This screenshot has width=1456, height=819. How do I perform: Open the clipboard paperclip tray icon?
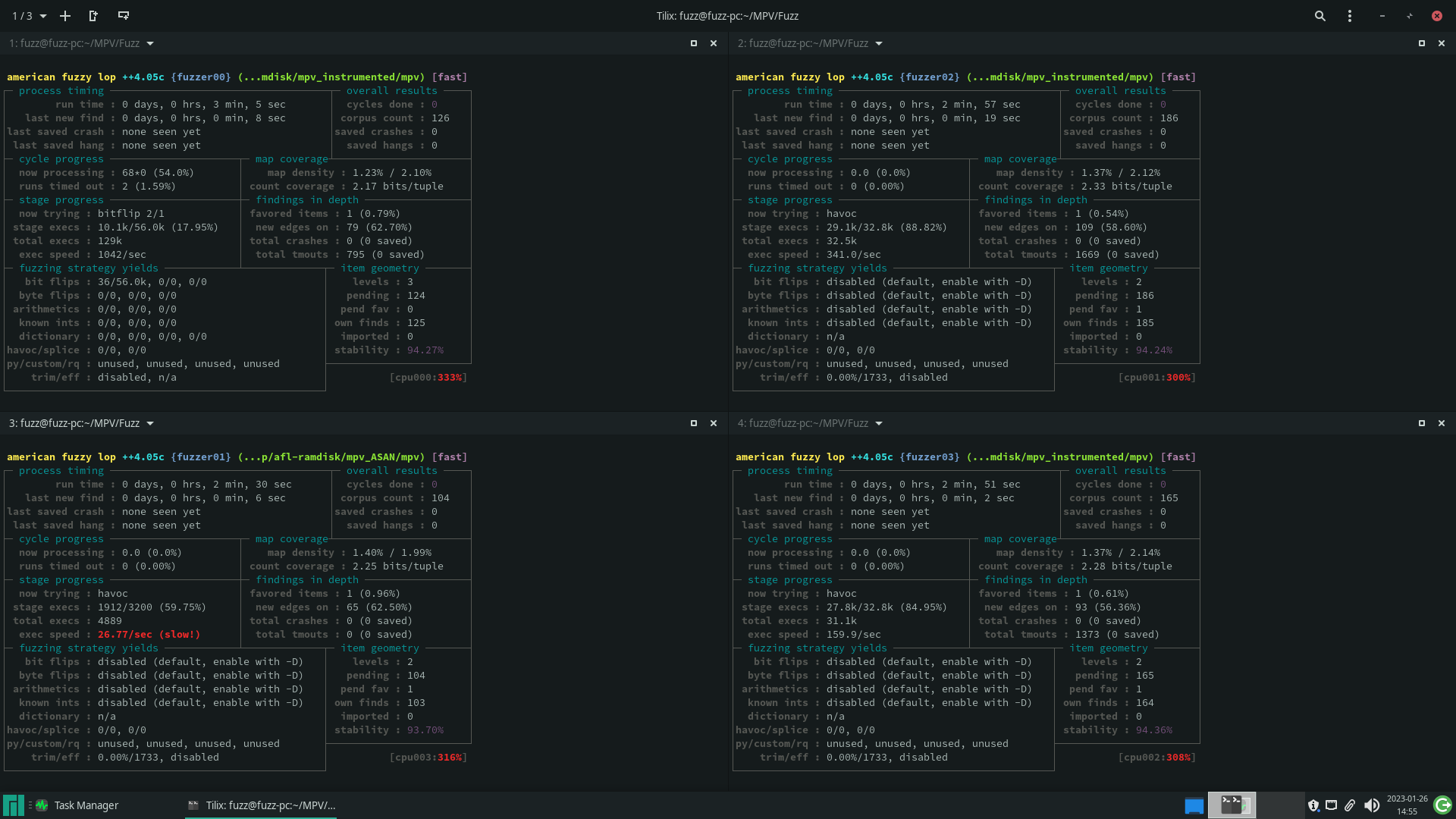tap(1350, 805)
